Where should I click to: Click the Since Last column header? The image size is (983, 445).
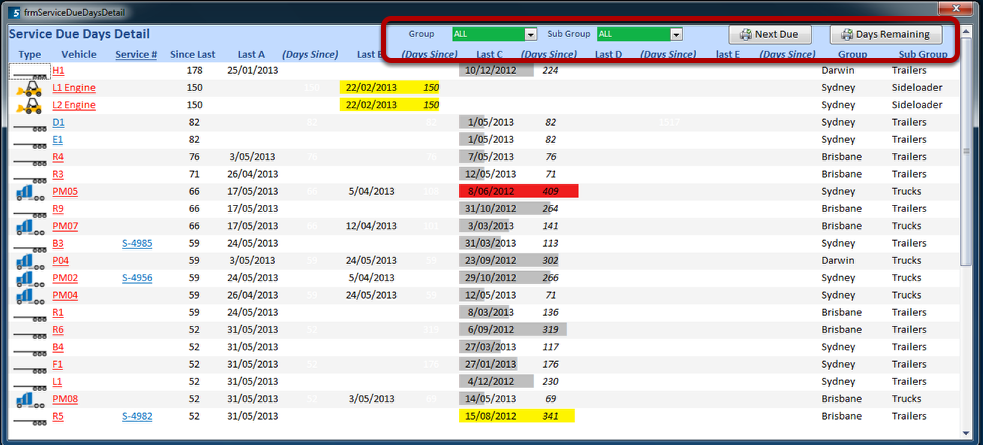tap(192, 55)
